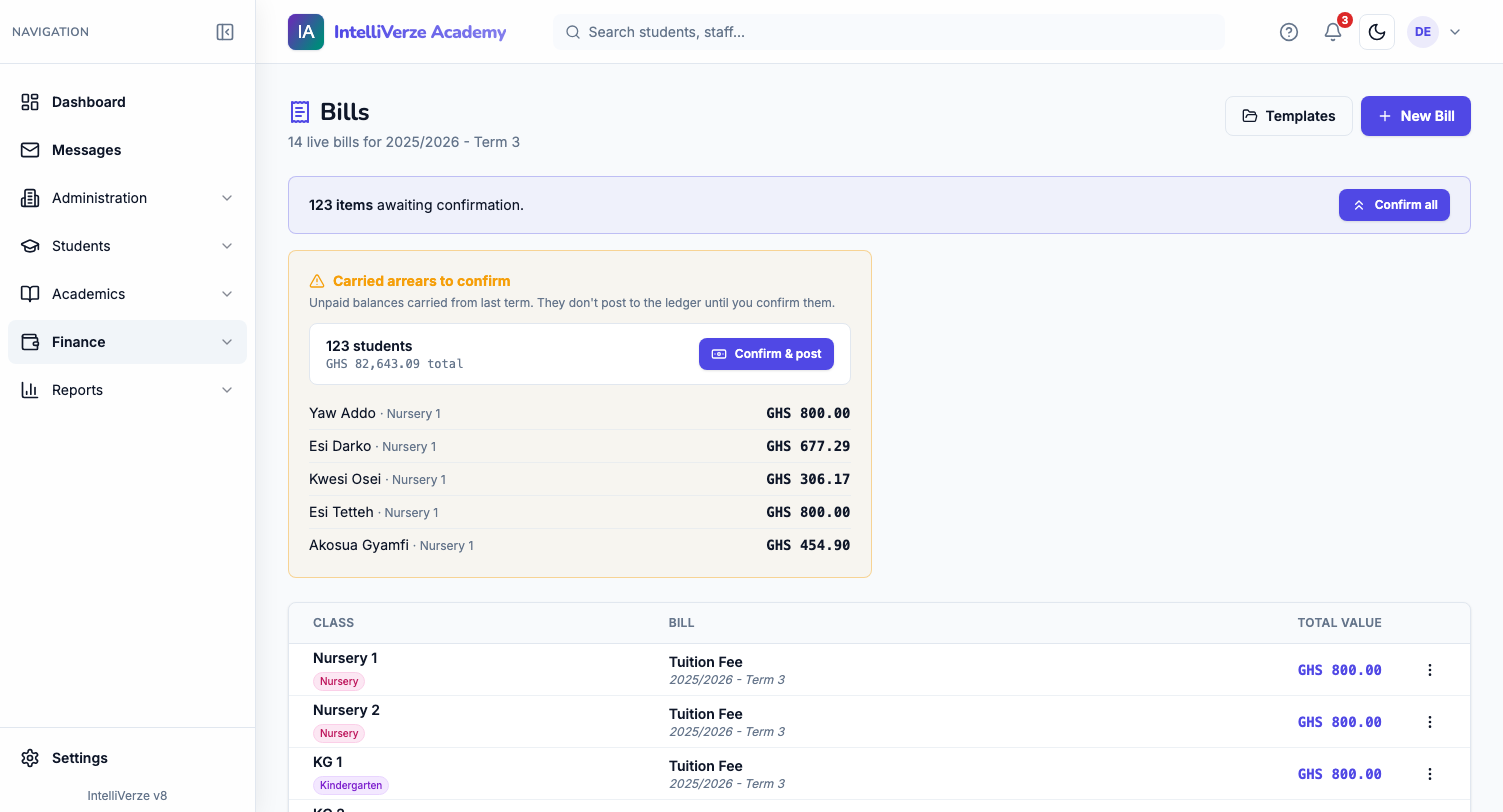Click the Settings gear icon

(30, 758)
